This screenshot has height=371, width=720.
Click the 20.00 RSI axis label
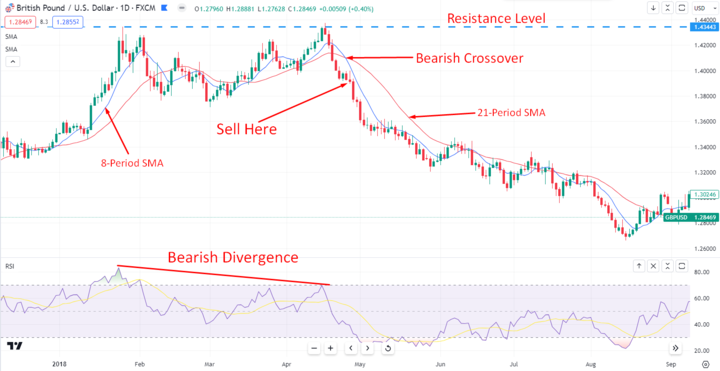(x=702, y=351)
